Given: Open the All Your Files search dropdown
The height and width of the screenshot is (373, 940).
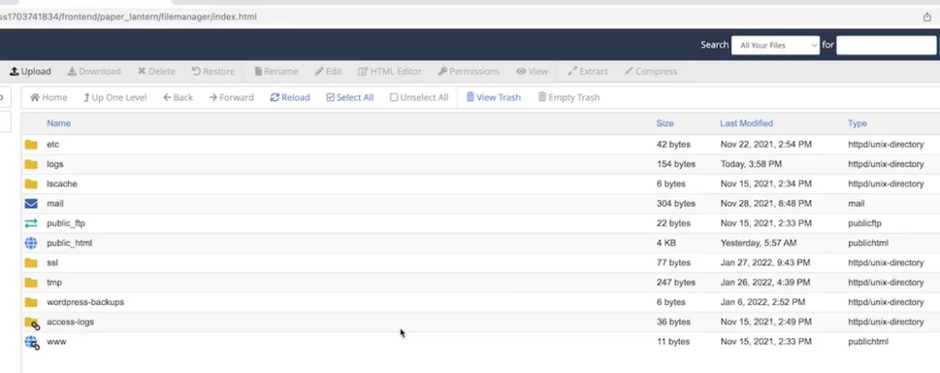Looking at the screenshot, I should [775, 45].
